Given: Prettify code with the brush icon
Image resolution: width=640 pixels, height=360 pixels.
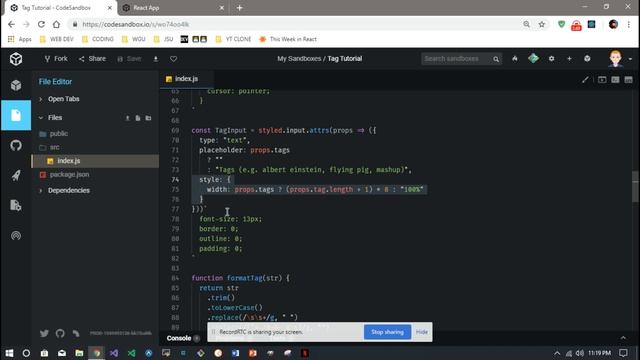Looking at the screenshot, I should 585,80.
